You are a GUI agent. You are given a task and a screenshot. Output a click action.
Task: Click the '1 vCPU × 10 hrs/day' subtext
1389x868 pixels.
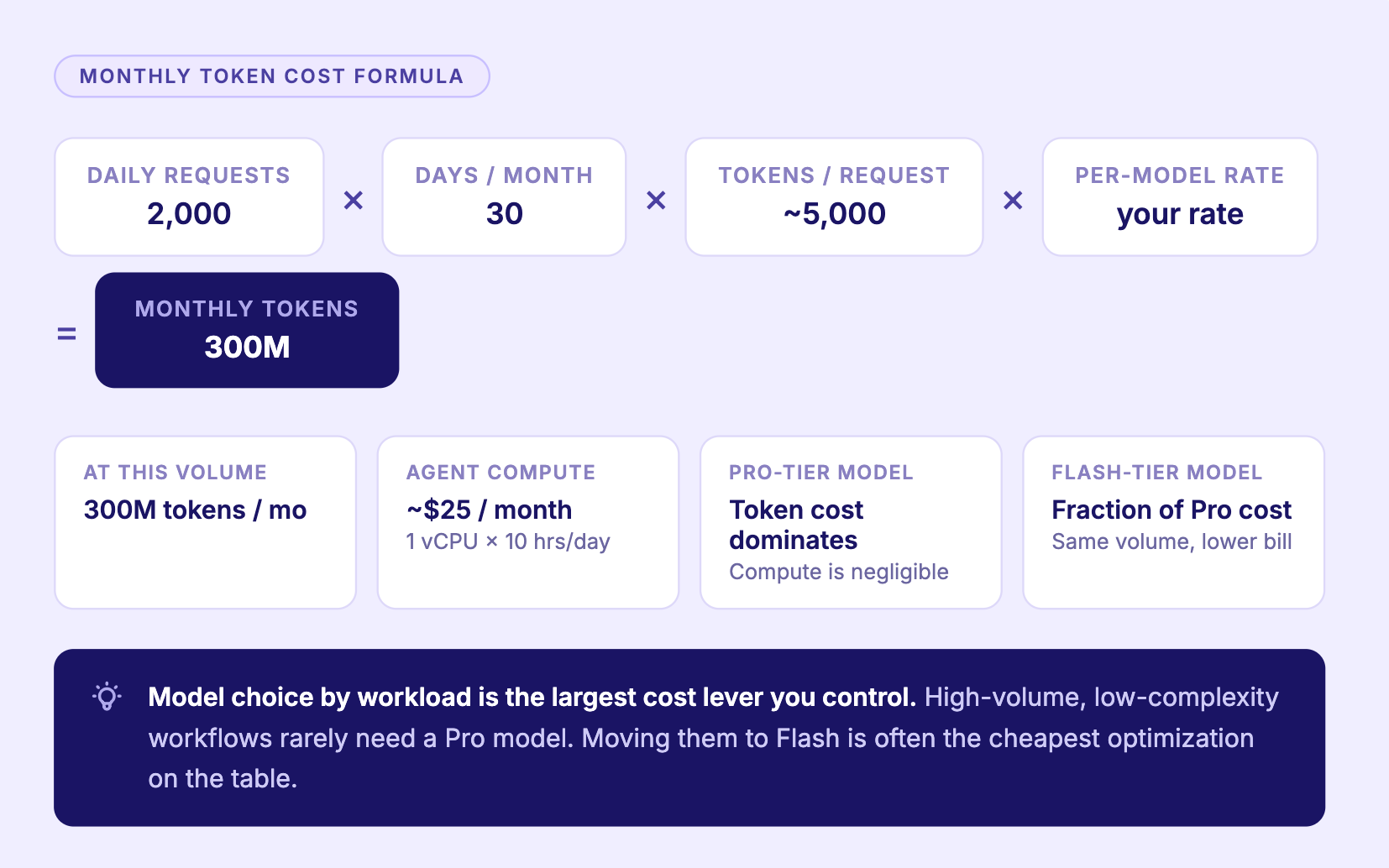click(x=508, y=541)
